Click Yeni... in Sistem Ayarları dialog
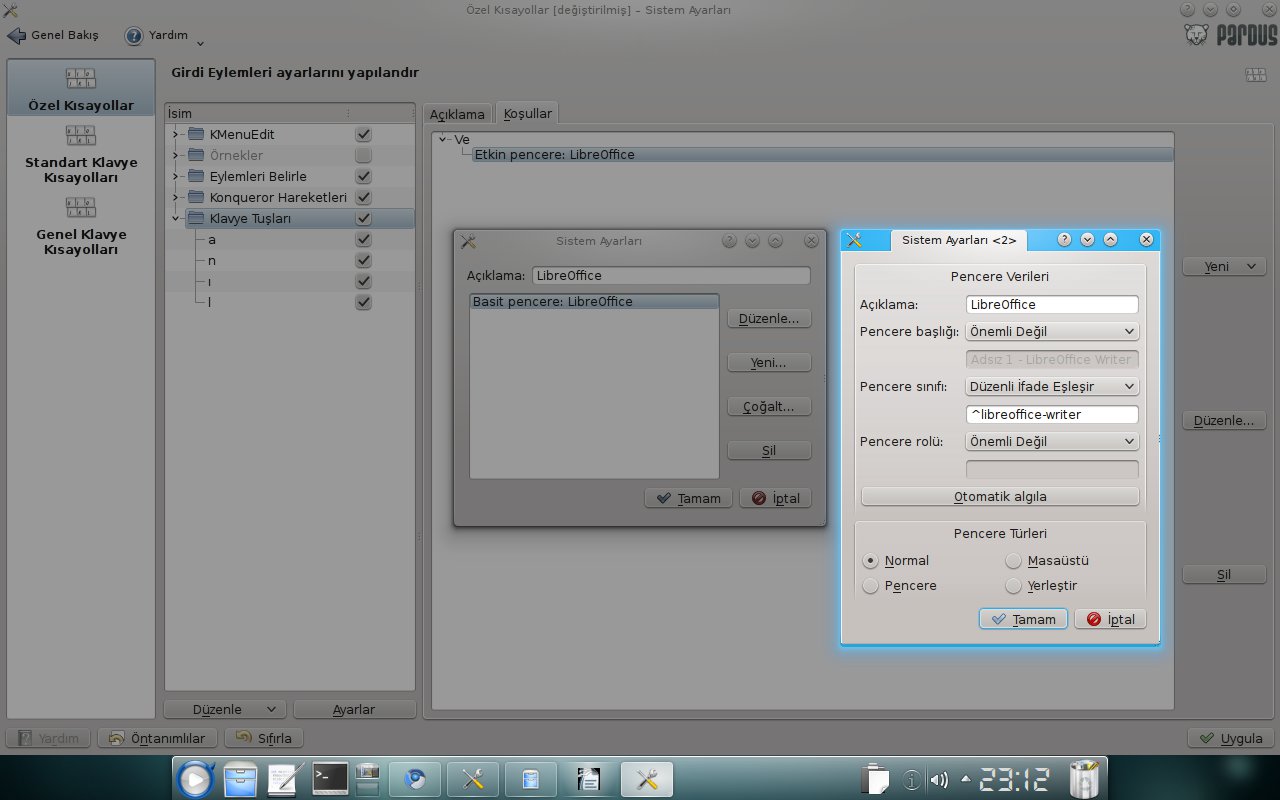Screen dimensions: 1280x800 [x=769, y=363]
